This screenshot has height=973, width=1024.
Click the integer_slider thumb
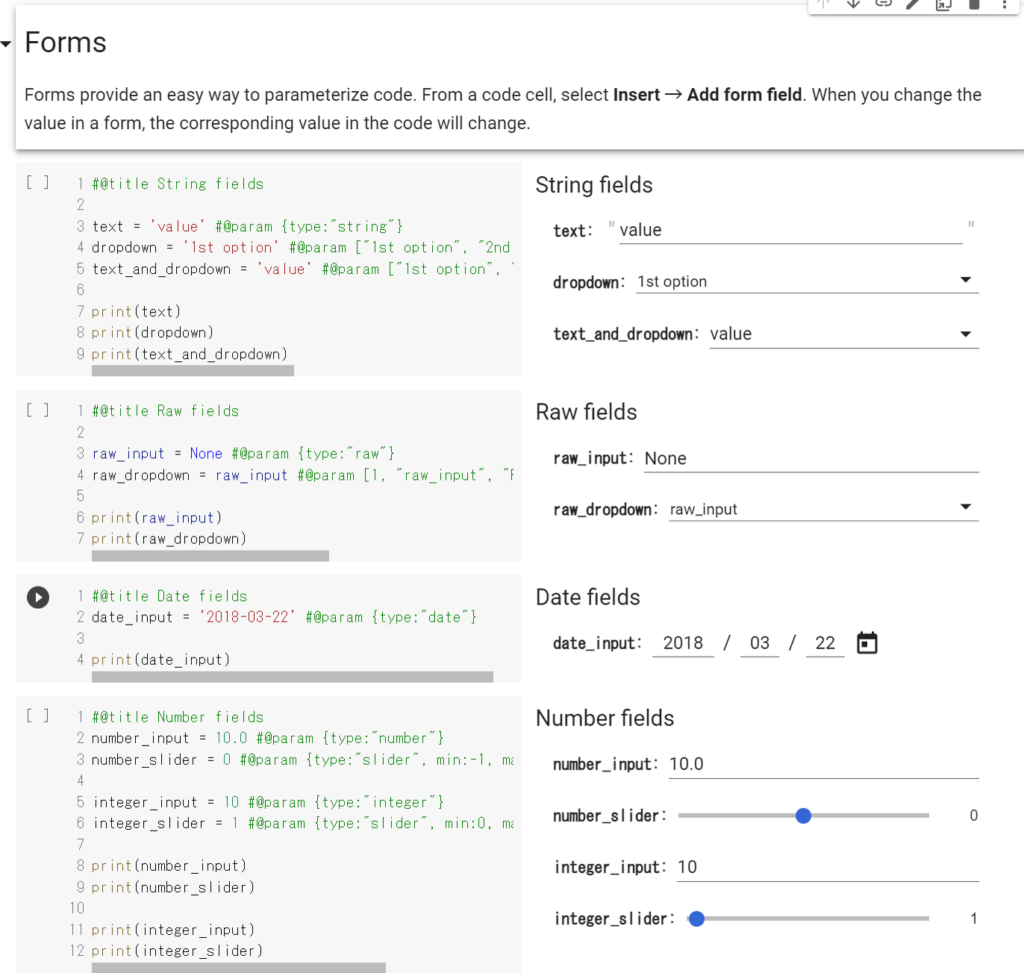pos(697,919)
